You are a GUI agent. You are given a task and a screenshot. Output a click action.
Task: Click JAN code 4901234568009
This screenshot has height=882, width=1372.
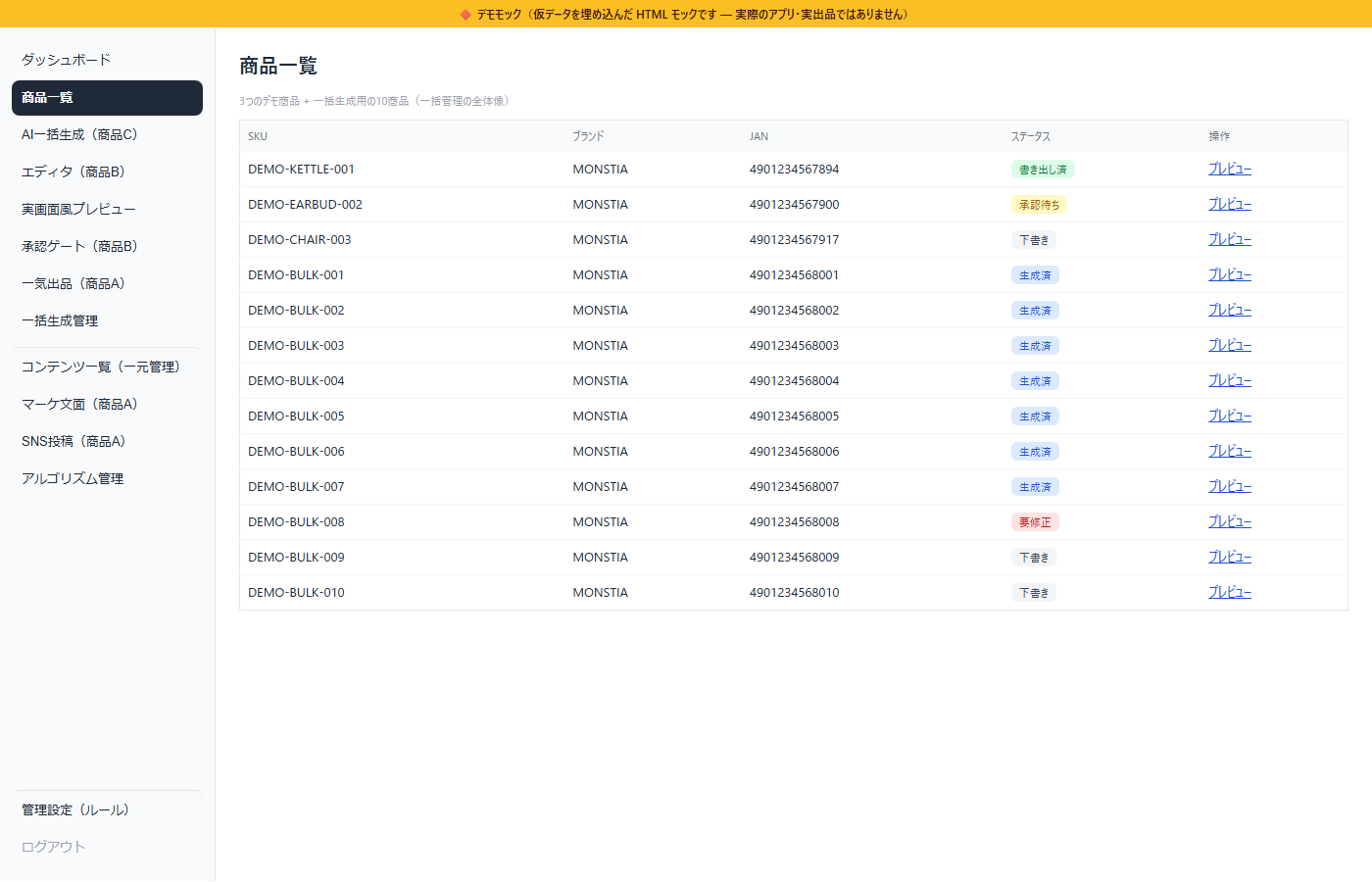(794, 558)
